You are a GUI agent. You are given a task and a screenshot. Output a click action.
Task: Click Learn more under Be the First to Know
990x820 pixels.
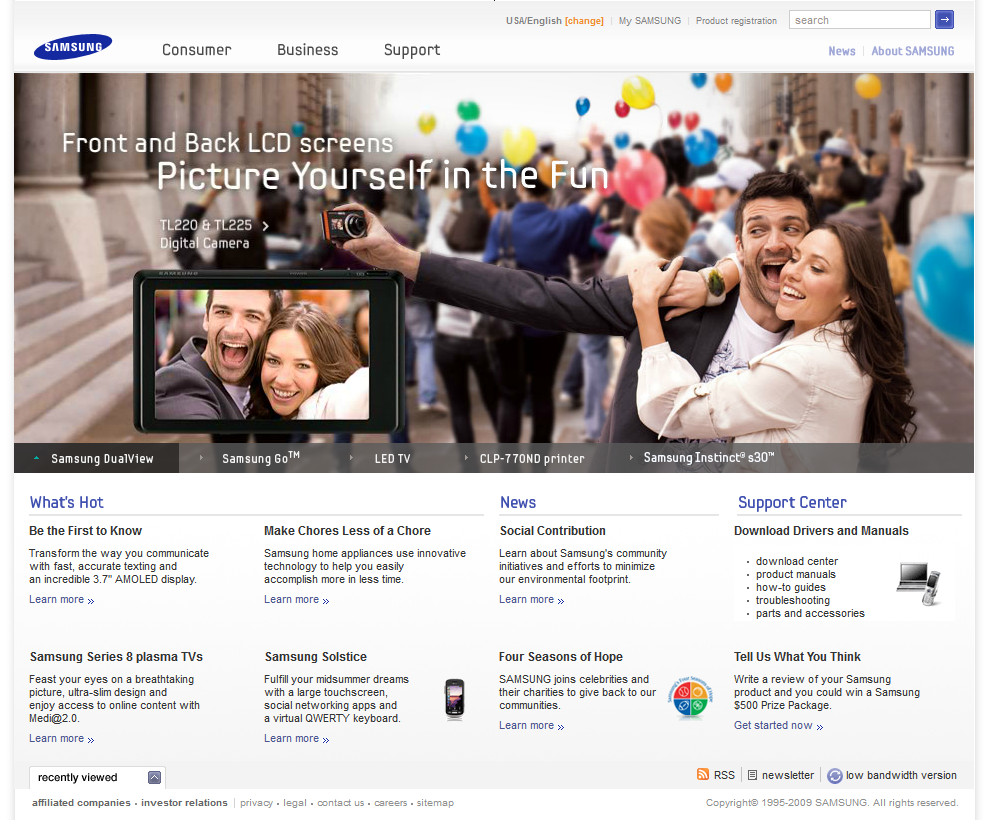[x=61, y=600]
